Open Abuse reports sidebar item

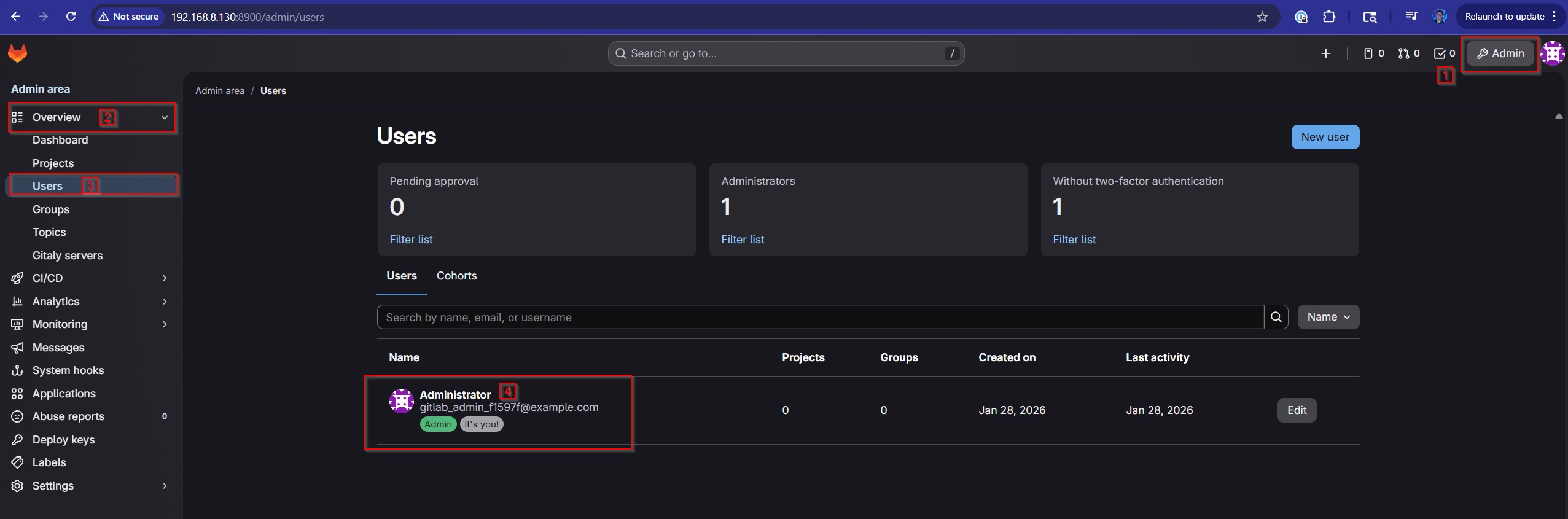[x=90, y=416]
